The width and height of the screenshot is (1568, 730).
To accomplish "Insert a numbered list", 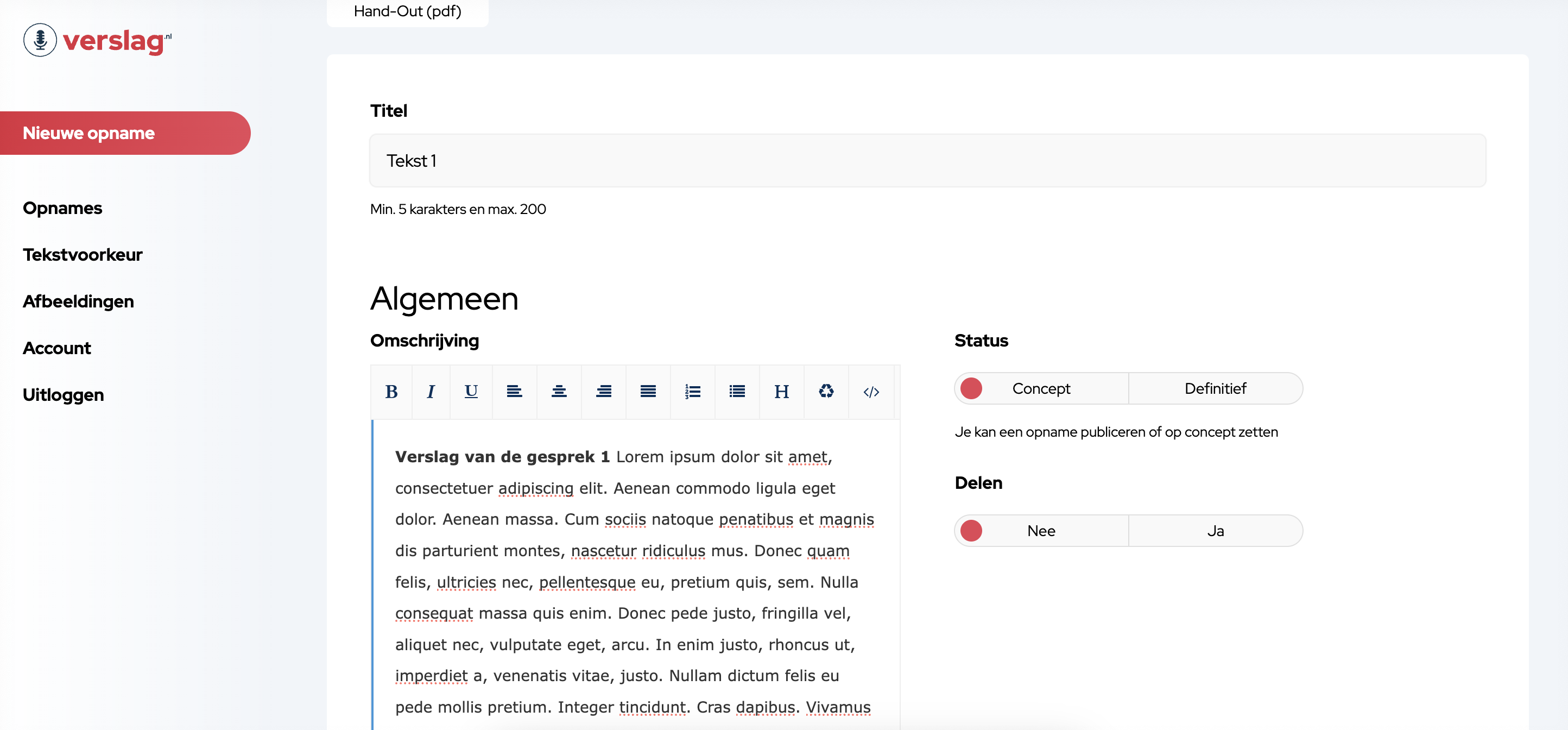I will [x=692, y=392].
